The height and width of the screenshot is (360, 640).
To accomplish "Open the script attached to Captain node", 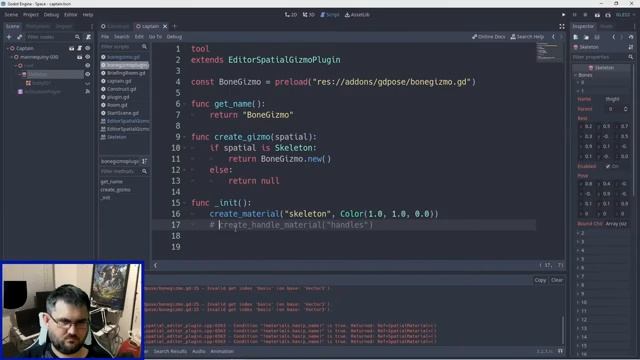I will (80, 48).
